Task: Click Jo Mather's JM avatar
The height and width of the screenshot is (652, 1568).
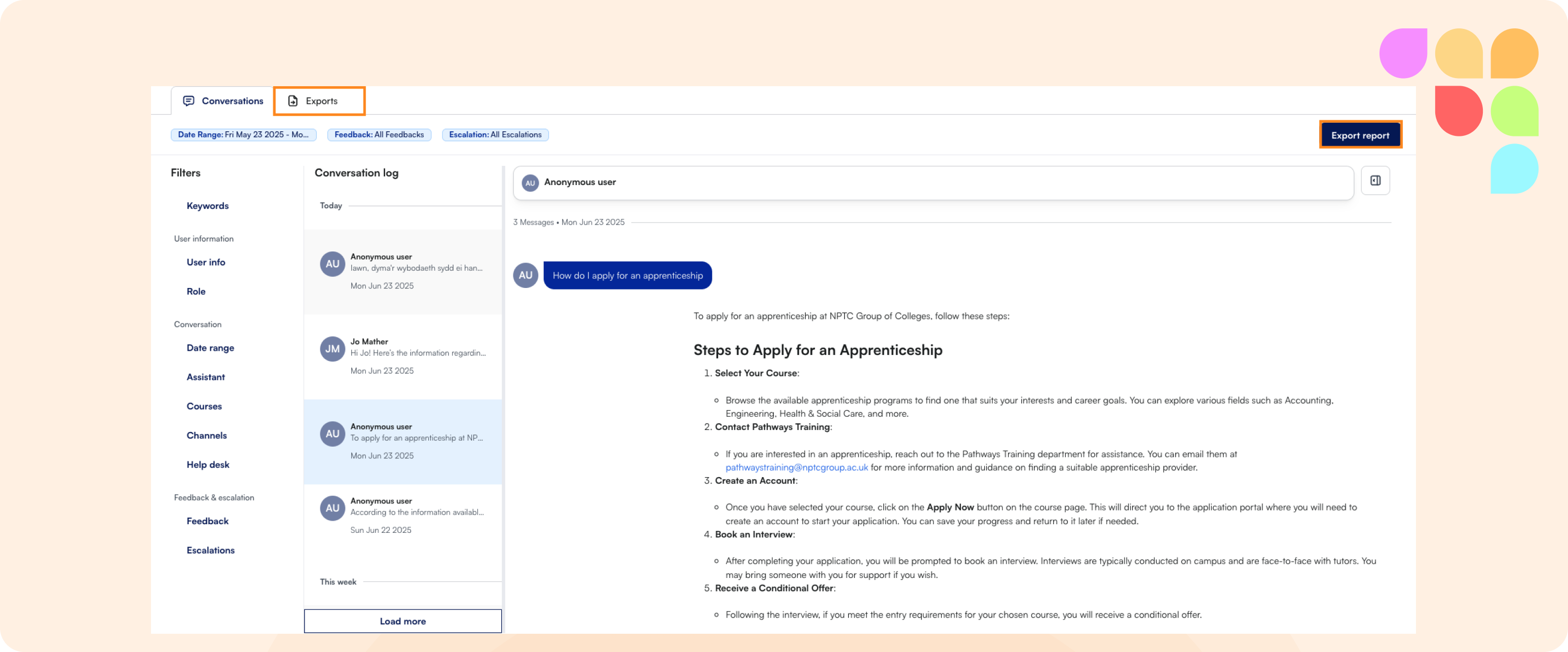Action: click(x=332, y=349)
